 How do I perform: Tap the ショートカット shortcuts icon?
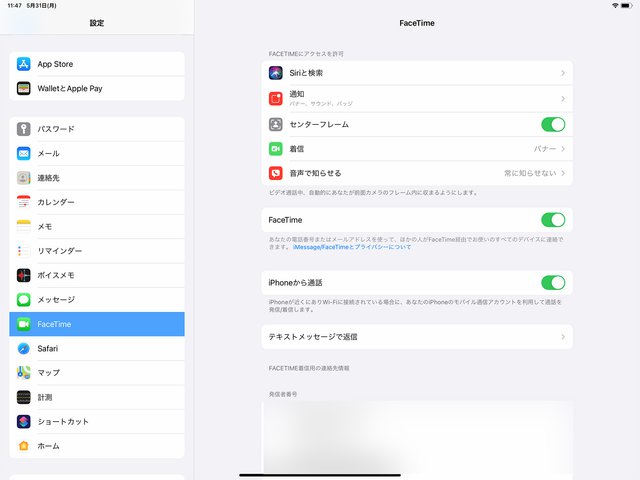[24, 421]
